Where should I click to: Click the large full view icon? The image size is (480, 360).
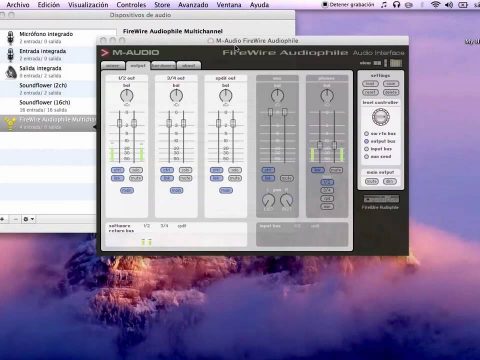(x=396, y=63)
